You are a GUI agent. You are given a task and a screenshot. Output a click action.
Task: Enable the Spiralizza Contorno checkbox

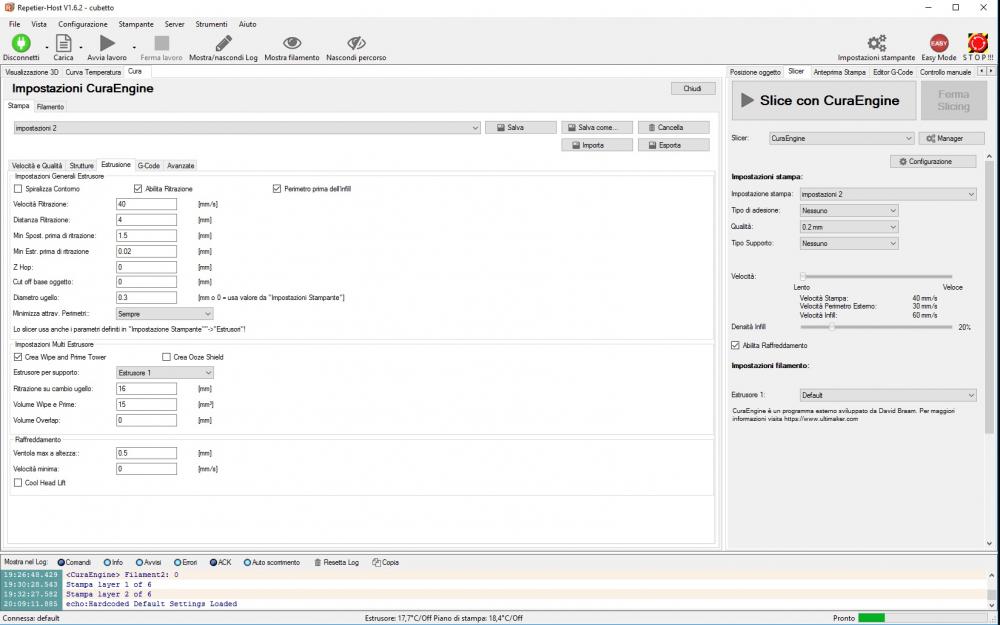(18, 188)
